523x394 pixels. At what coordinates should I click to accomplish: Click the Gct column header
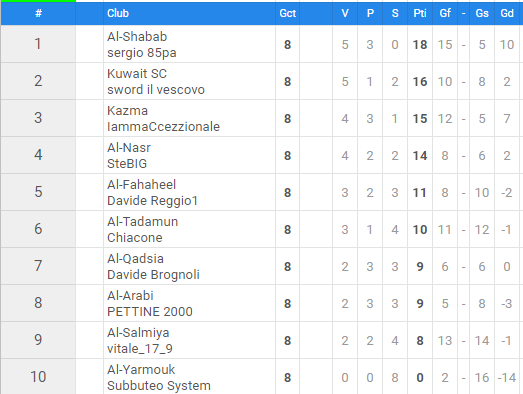[288, 13]
